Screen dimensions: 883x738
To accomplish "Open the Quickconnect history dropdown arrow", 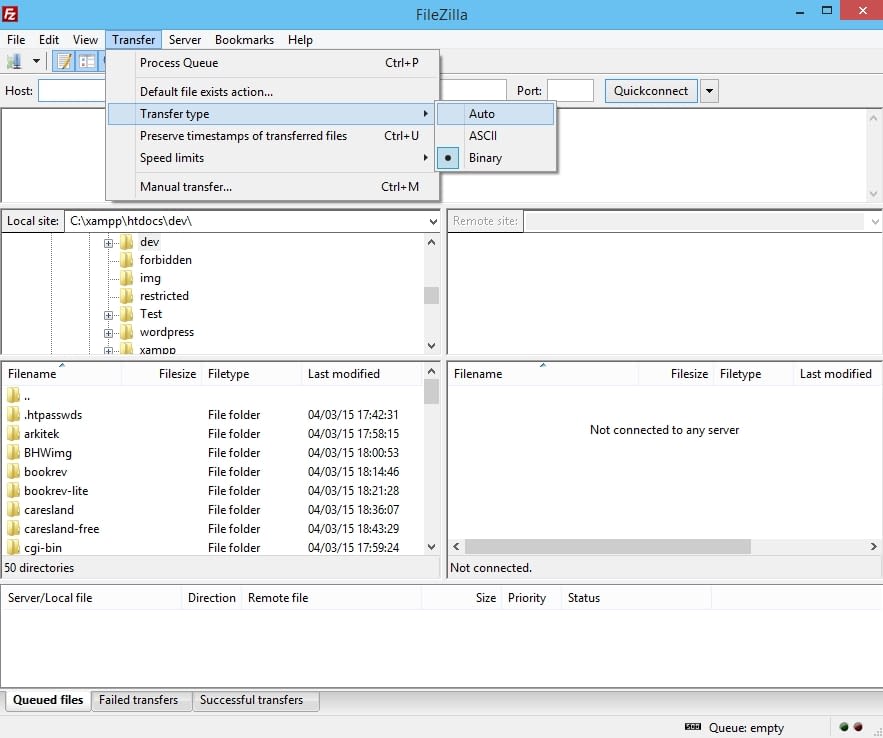I will (709, 91).
